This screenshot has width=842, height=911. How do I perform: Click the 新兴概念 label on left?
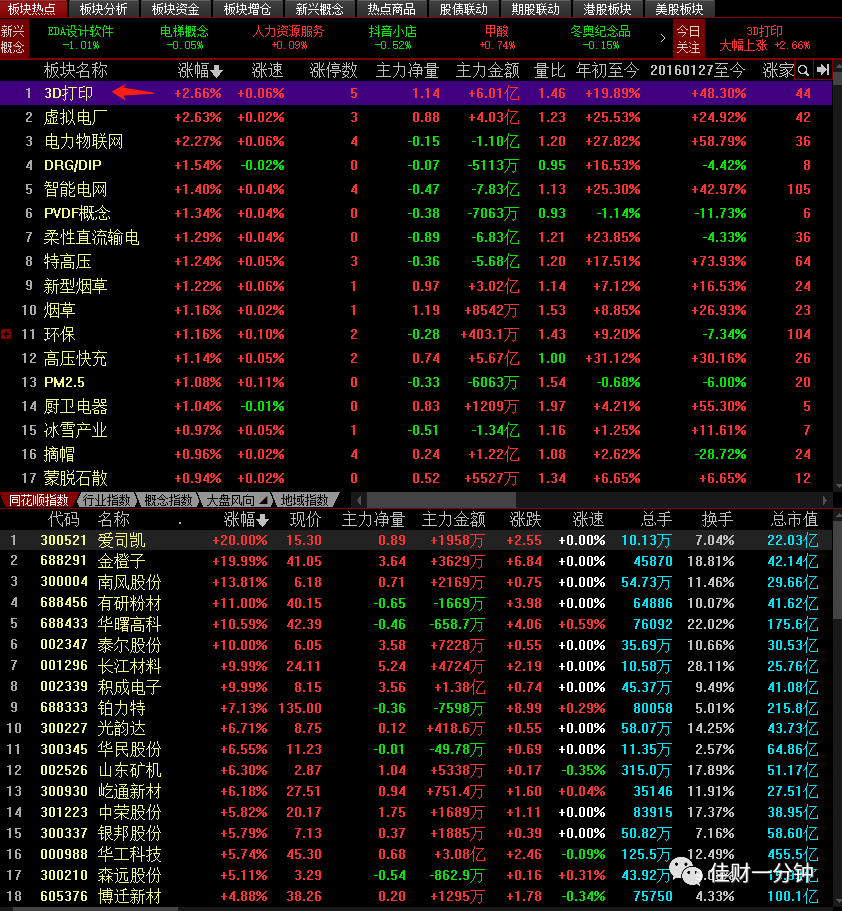[13, 39]
